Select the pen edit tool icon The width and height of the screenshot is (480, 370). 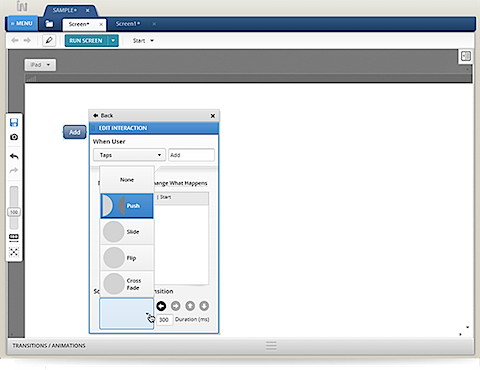click(49, 40)
